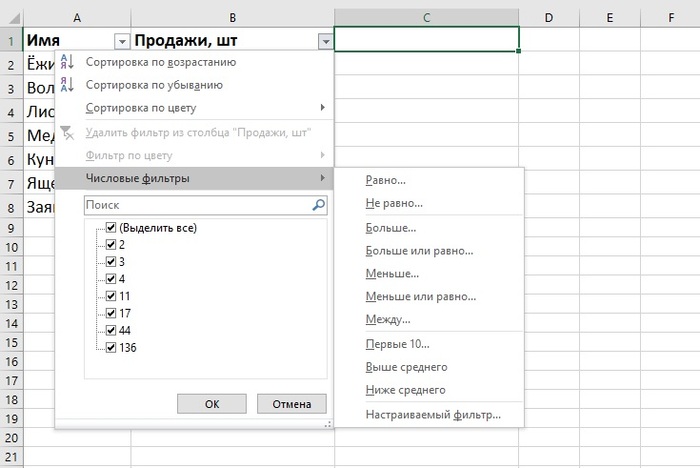Uncheck the "(Выделить все)" checkbox

coord(111,228)
